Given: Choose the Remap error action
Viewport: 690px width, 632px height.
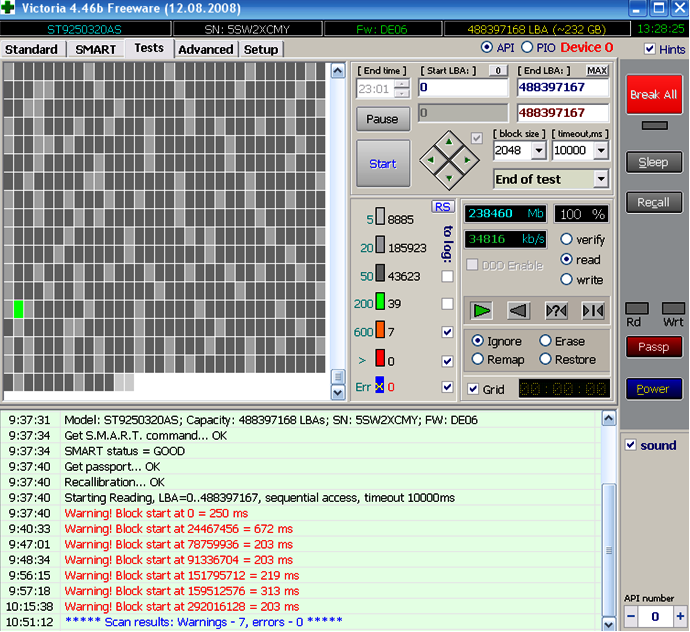Looking at the screenshot, I should (477, 359).
